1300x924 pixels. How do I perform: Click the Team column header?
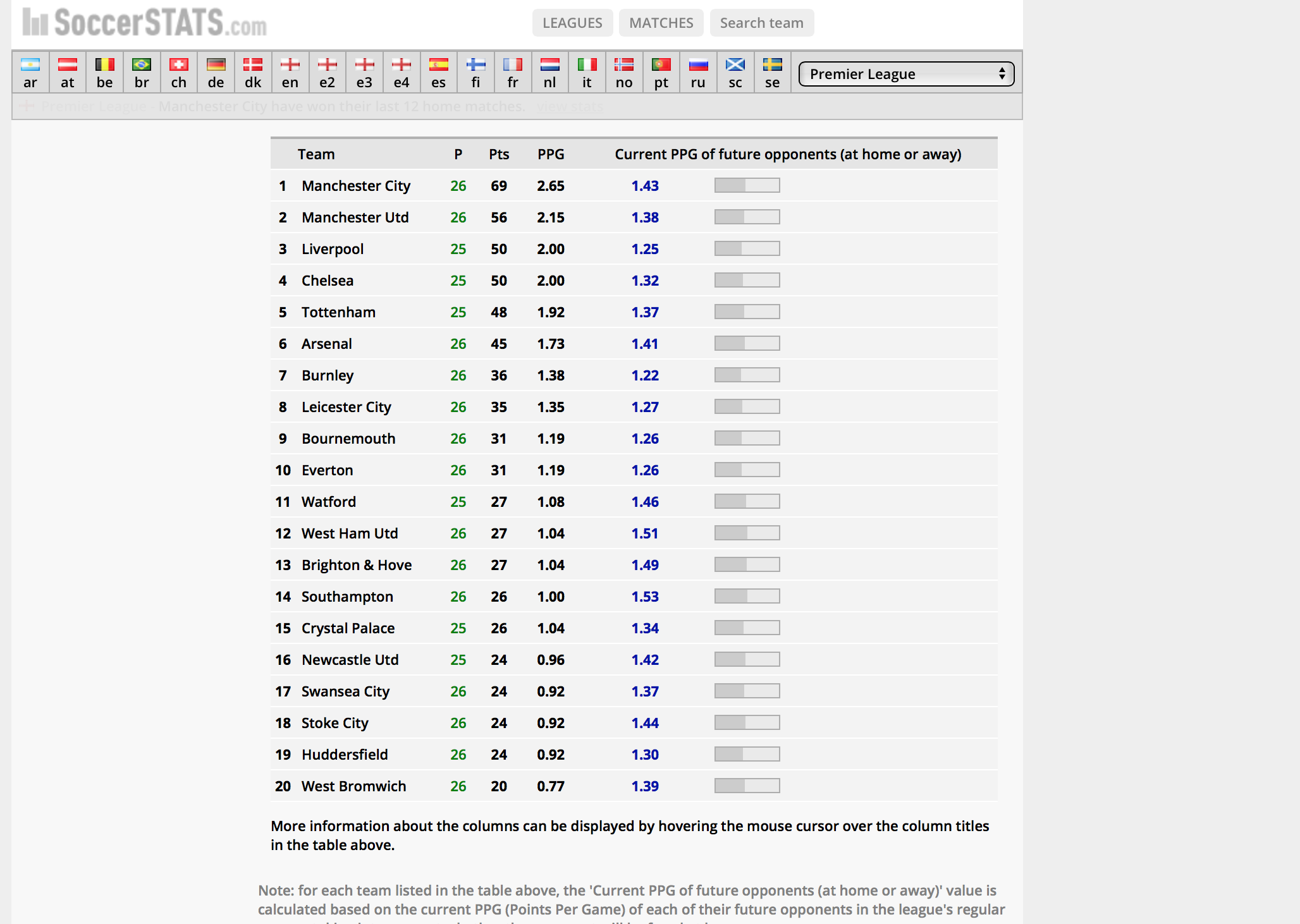coord(316,154)
